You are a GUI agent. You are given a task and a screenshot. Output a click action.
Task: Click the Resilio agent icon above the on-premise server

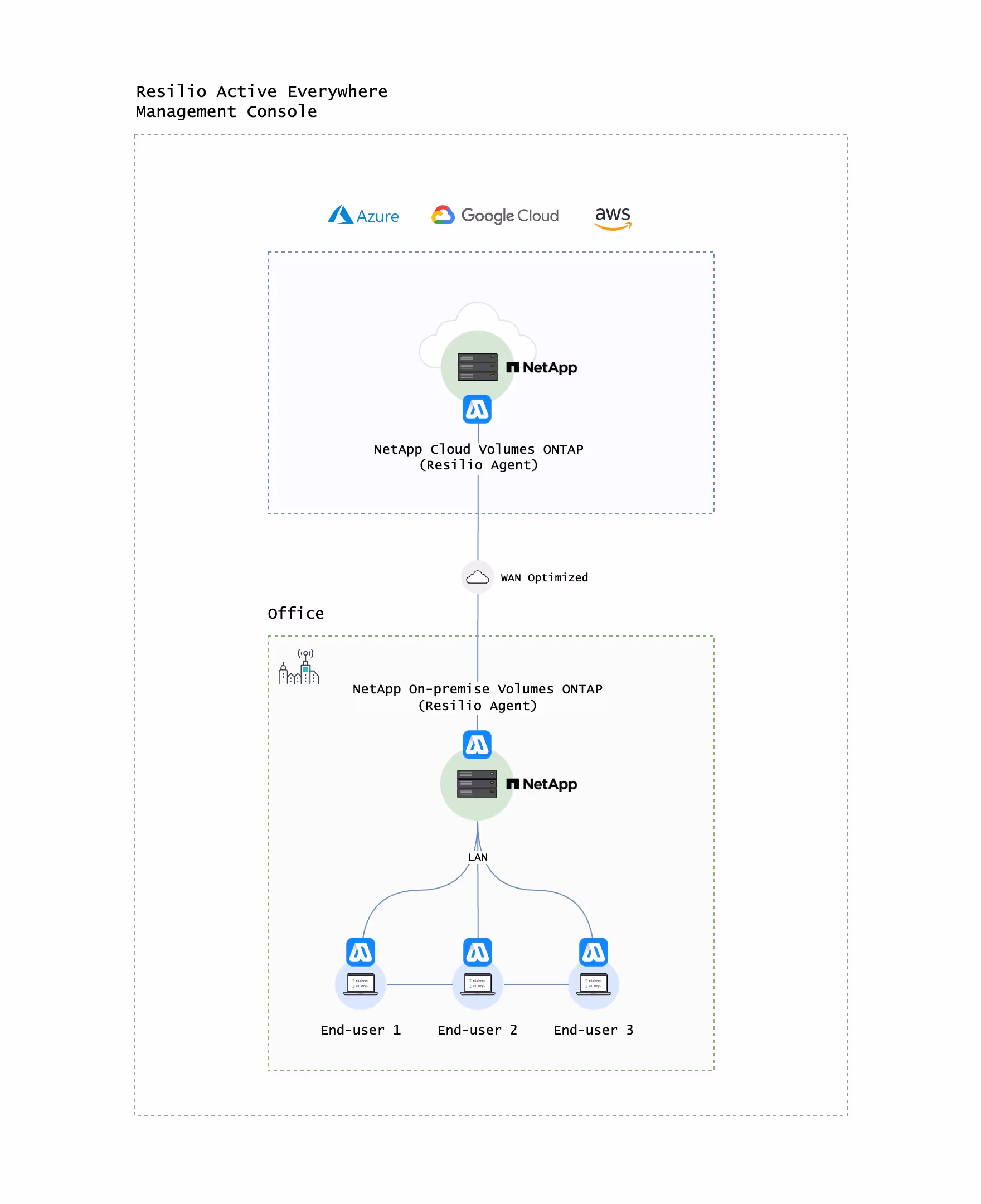click(x=477, y=745)
